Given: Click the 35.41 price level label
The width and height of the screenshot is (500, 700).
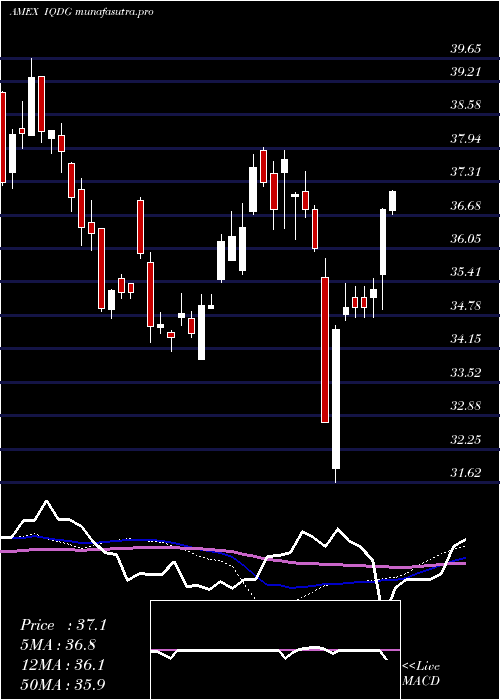Looking at the screenshot, I should 466,272.
